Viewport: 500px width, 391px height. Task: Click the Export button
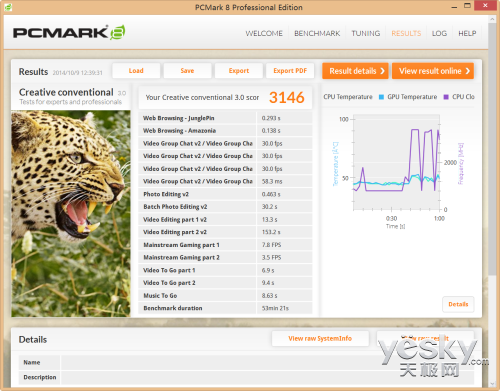(239, 71)
